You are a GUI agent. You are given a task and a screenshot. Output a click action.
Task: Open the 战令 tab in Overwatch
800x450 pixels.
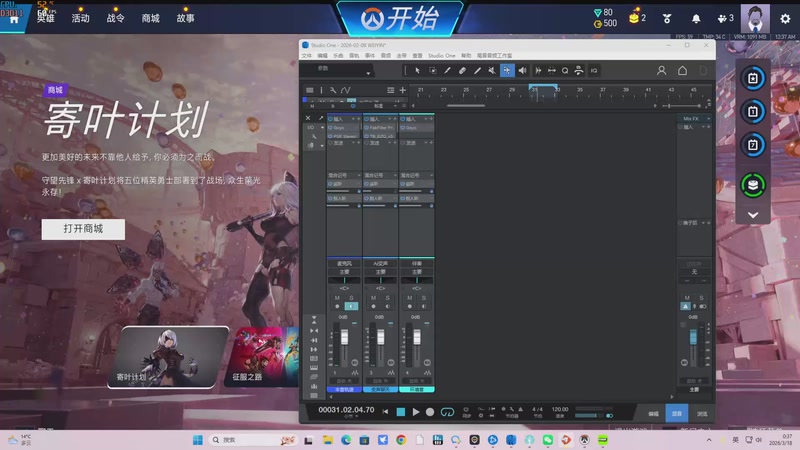(115, 18)
